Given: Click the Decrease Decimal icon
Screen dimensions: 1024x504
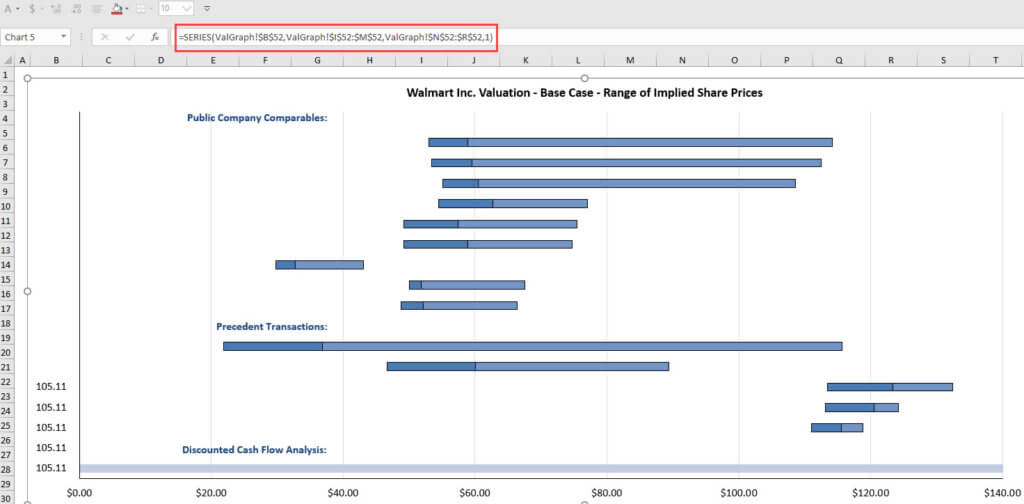Looking at the screenshot, I should pyautogui.click(x=77, y=8).
